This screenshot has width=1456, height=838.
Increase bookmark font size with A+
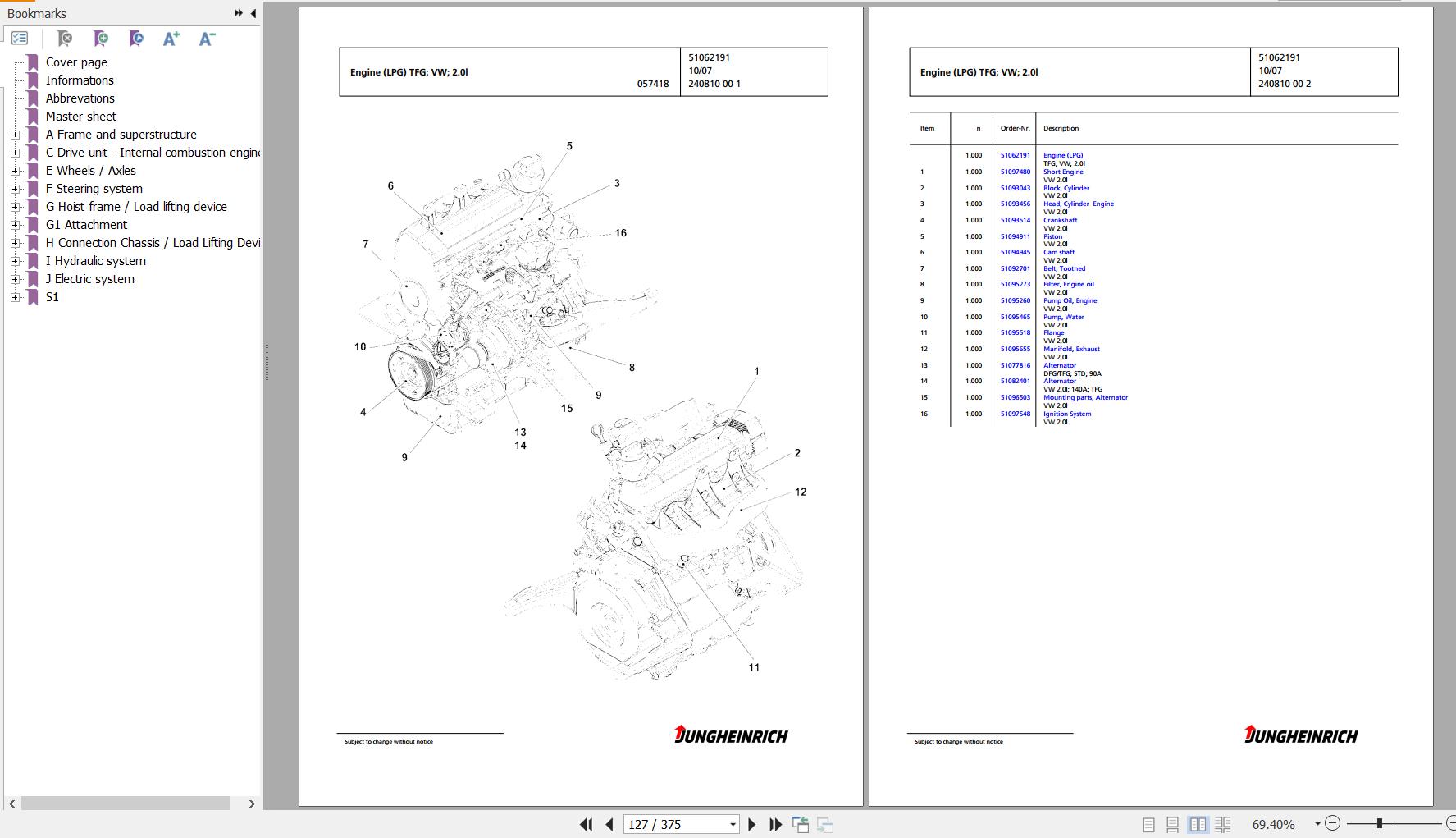pyautogui.click(x=171, y=38)
